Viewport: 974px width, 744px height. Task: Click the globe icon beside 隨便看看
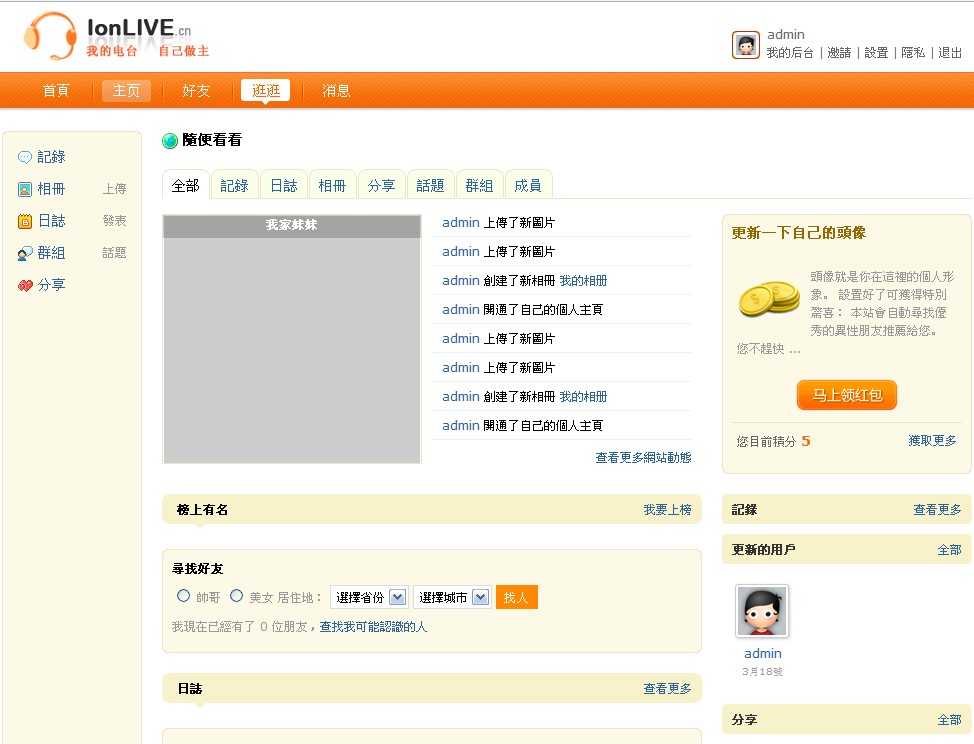point(170,141)
